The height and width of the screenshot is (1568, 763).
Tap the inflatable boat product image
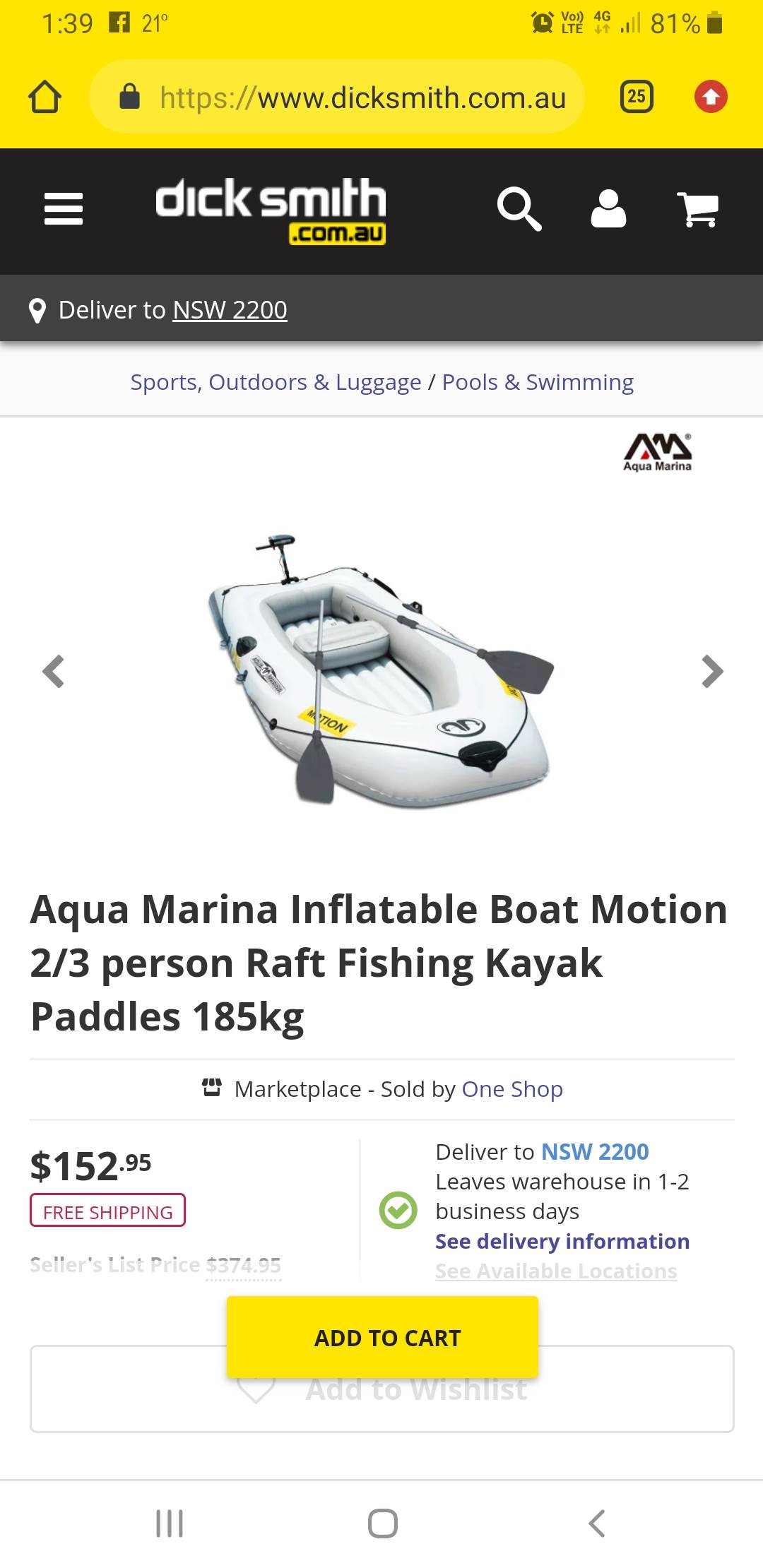point(381,671)
